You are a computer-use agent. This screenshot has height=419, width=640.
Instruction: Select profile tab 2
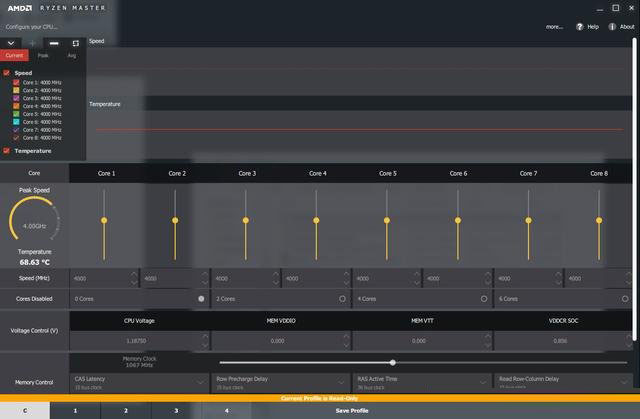click(126, 411)
